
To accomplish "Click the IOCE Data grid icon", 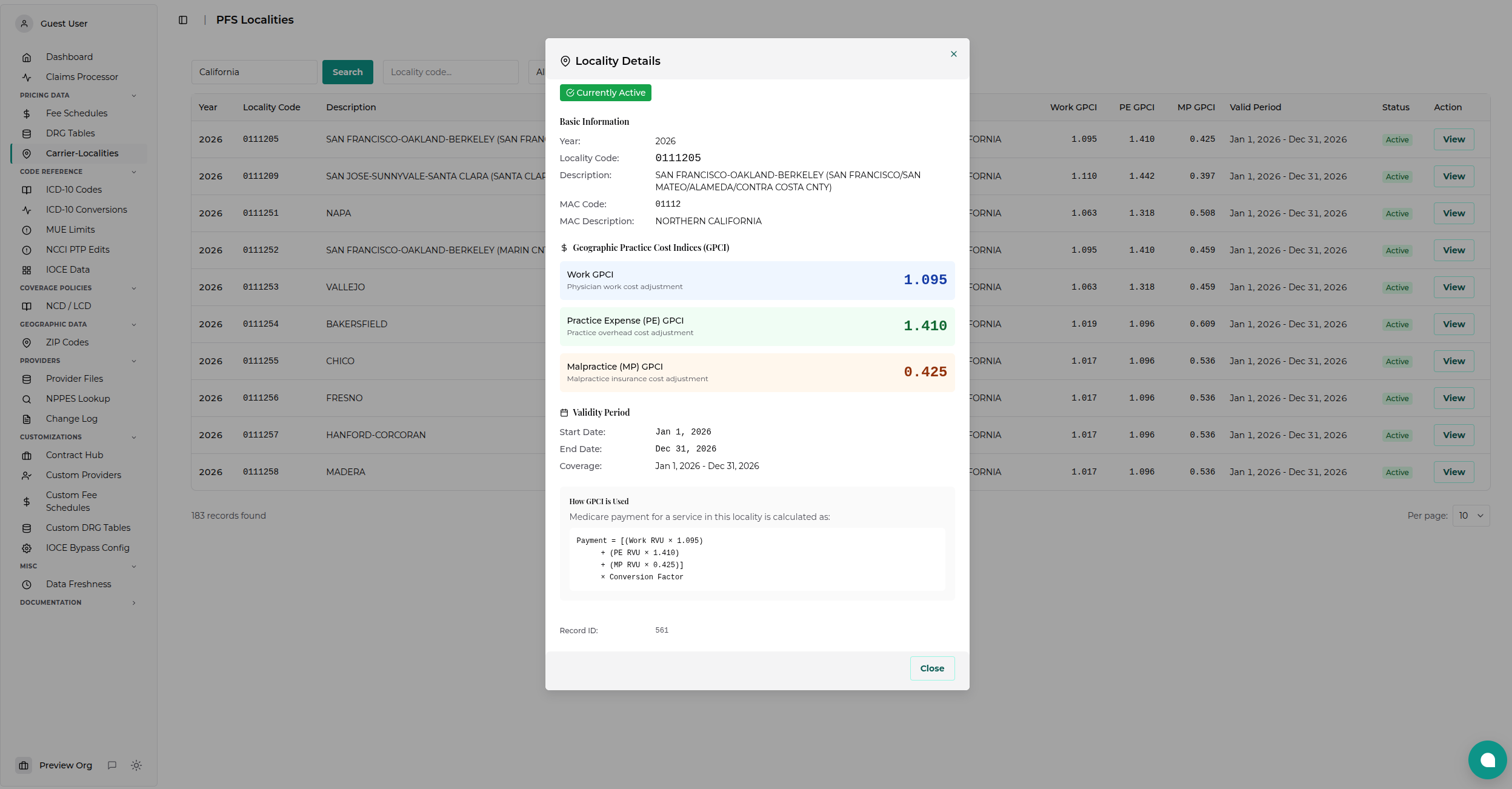I will pos(27,270).
